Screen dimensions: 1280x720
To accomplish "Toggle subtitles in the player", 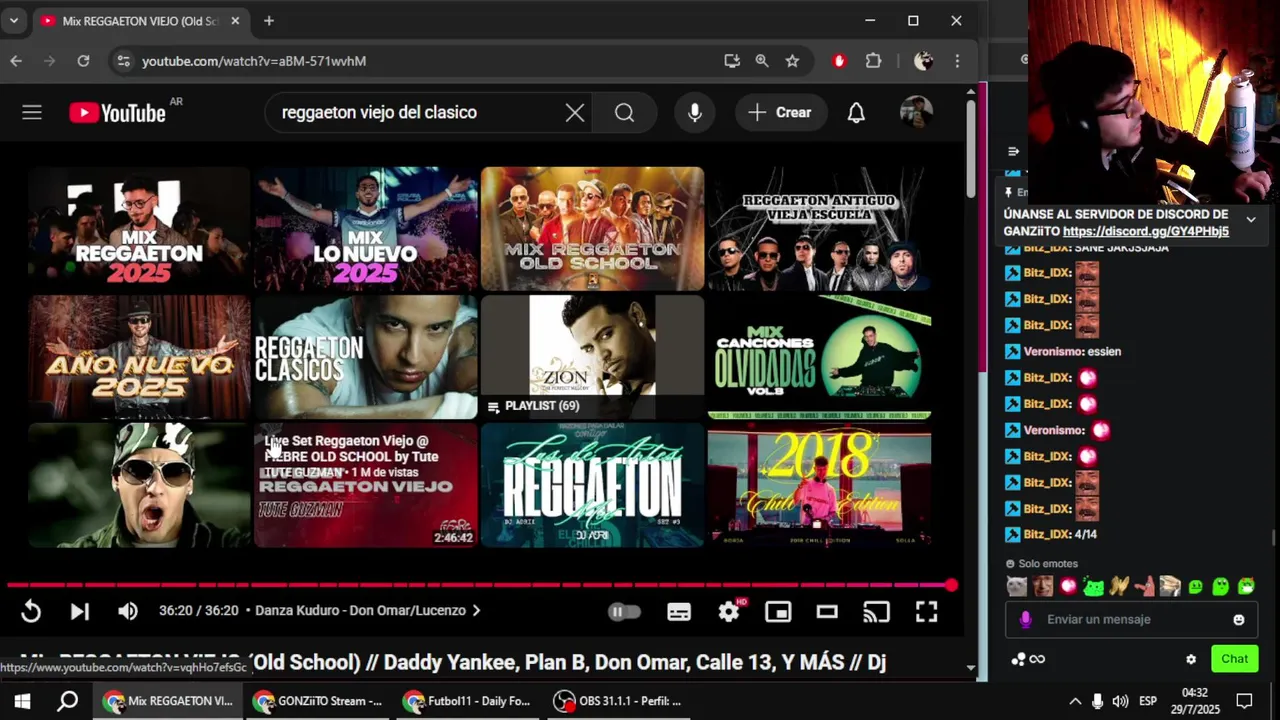I will (679, 612).
